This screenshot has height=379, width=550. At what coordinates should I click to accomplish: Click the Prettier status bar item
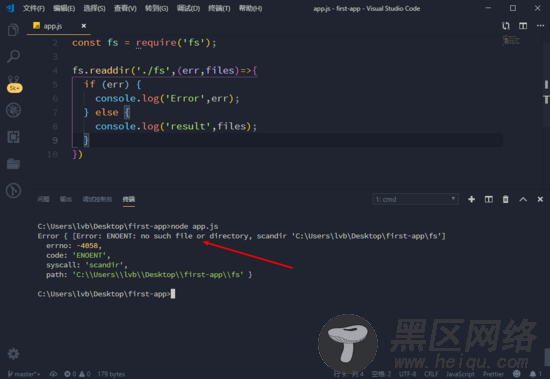coord(493,374)
